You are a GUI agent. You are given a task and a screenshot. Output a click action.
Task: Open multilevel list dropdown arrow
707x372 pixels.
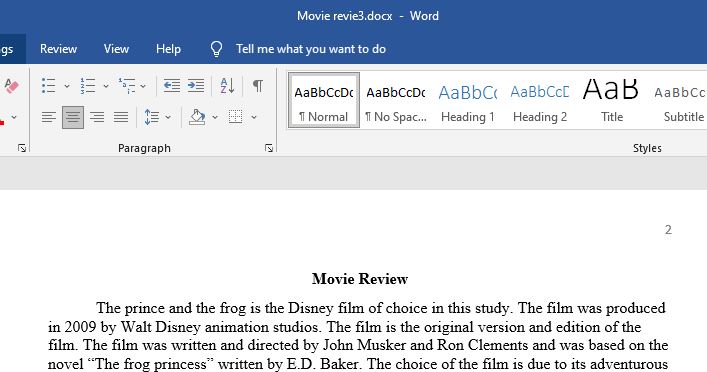pos(143,86)
